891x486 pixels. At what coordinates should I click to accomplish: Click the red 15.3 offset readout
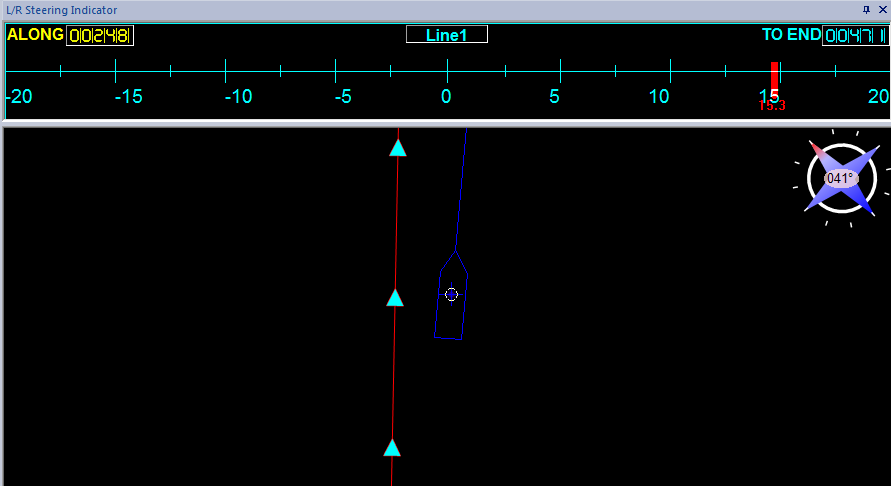pos(772,106)
